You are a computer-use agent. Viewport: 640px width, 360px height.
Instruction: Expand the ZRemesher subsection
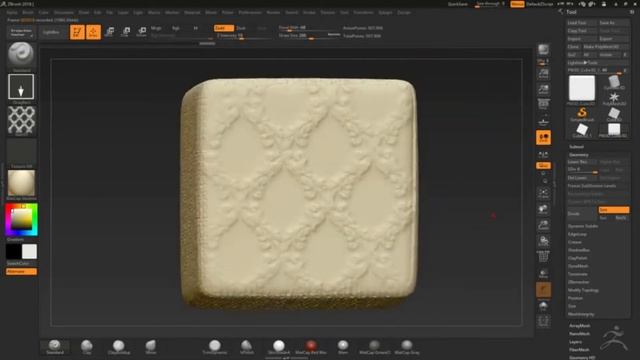point(578,282)
